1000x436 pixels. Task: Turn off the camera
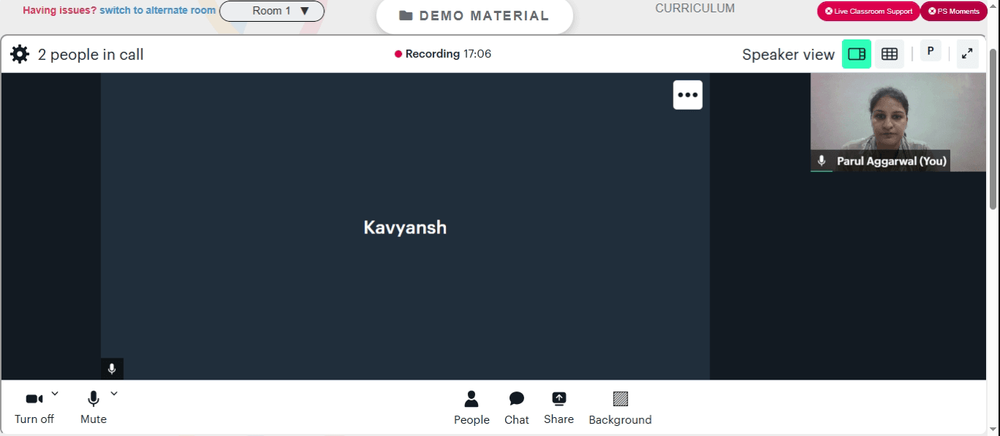tap(34, 408)
